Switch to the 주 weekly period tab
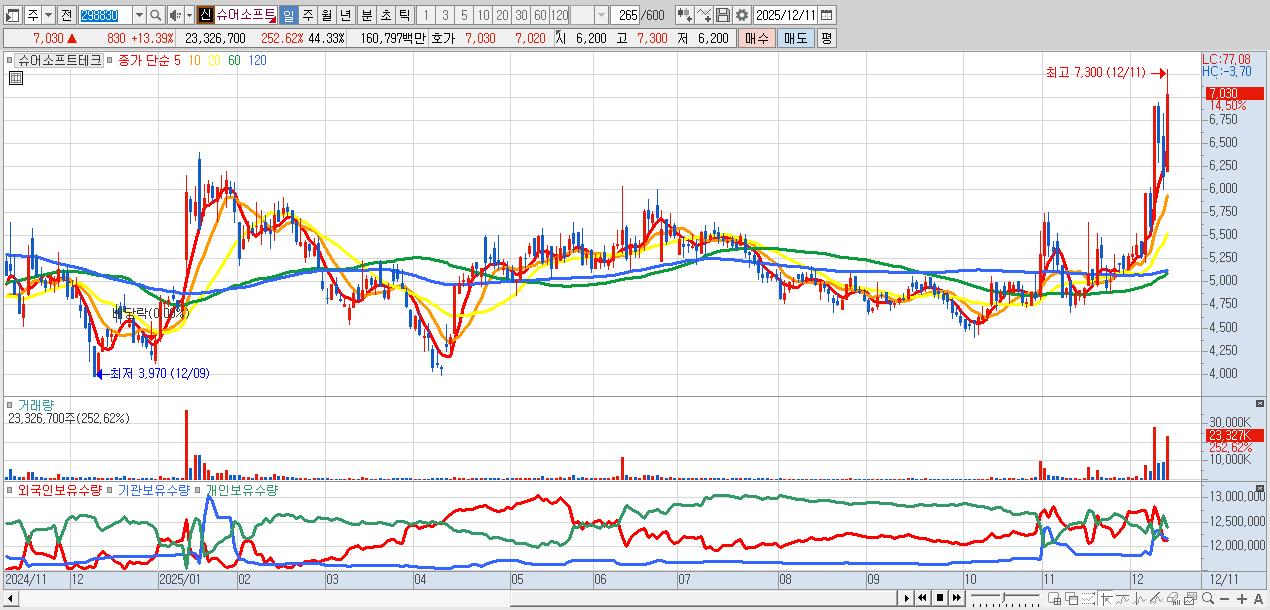Screen dimensions: 1270x610 (308, 15)
